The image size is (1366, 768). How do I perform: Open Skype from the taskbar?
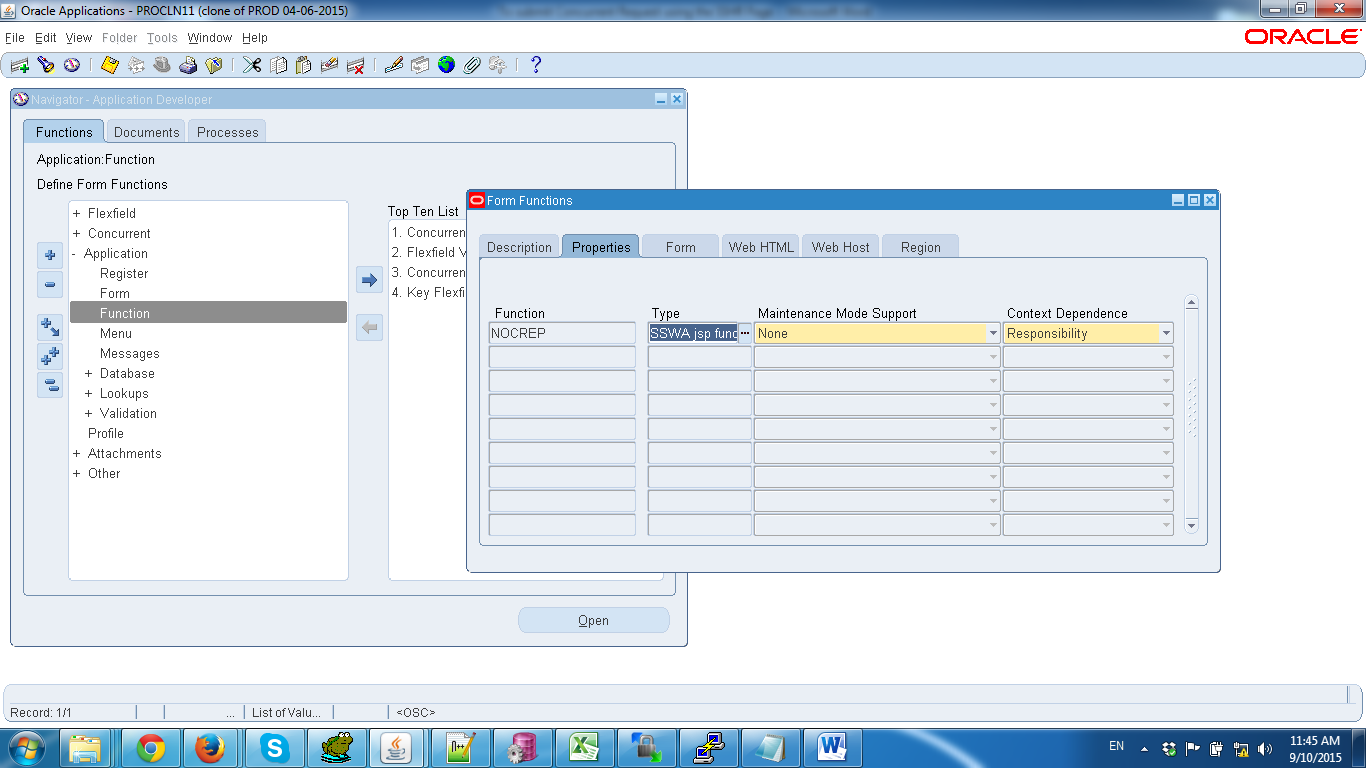(x=274, y=747)
